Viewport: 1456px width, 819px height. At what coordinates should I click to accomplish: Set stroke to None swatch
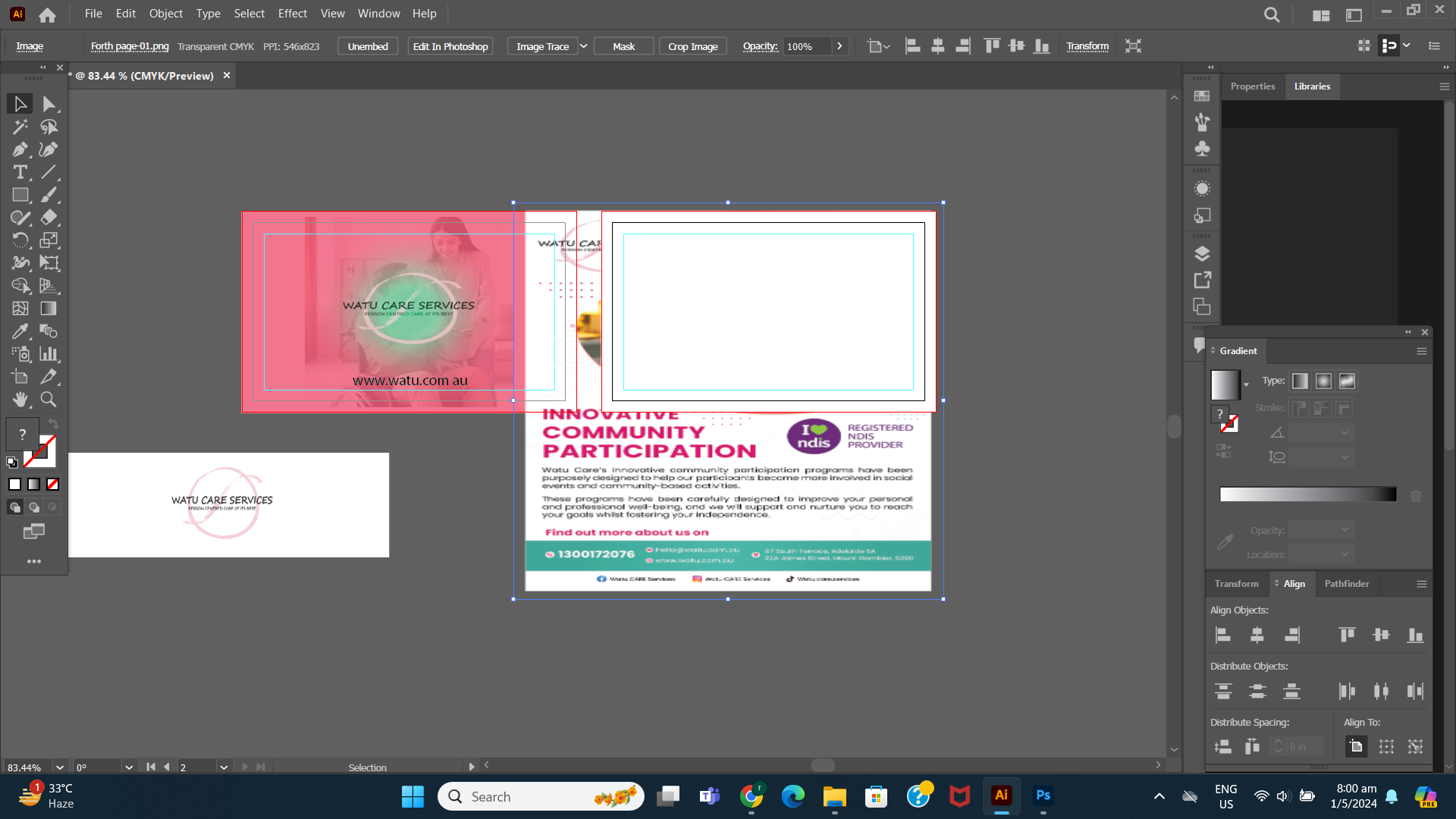click(52, 484)
